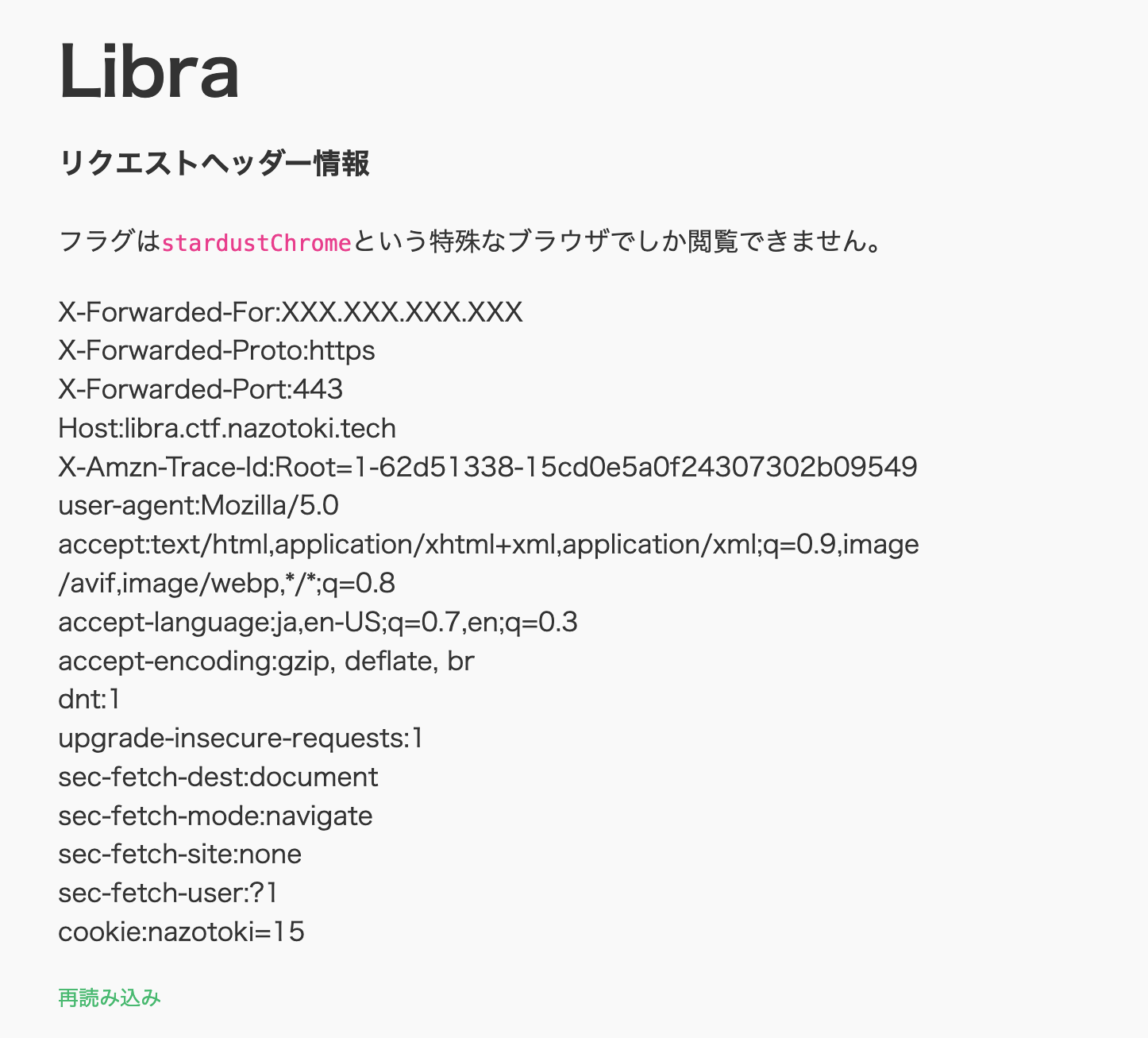Click the pink stardustChrome code text
Image resolution: width=1148 pixels, height=1038 pixels.
(256, 242)
